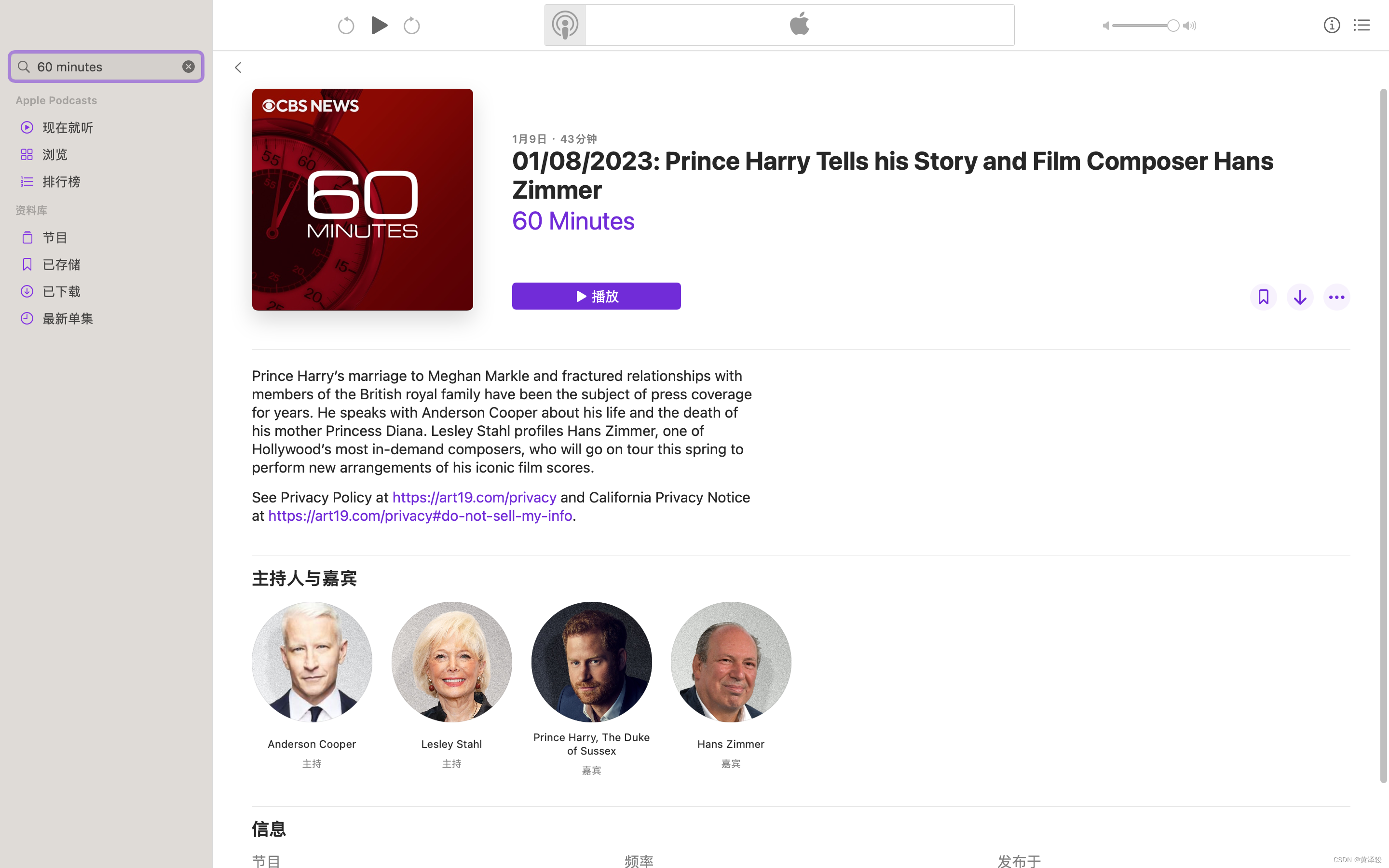Click the purple 播放 button
The width and height of the screenshot is (1389, 868).
pyautogui.click(x=596, y=296)
